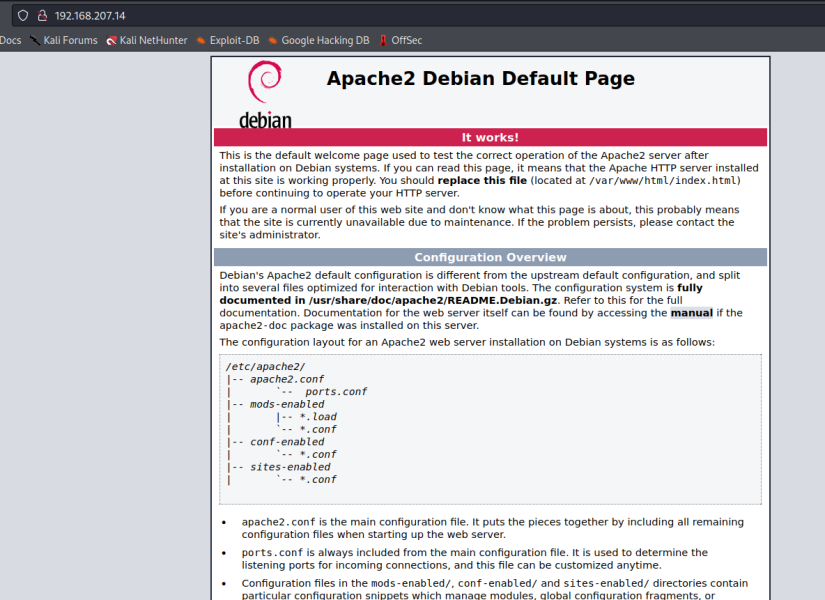Open the Kali Docs bookmark
825x600 pixels.
11,40
